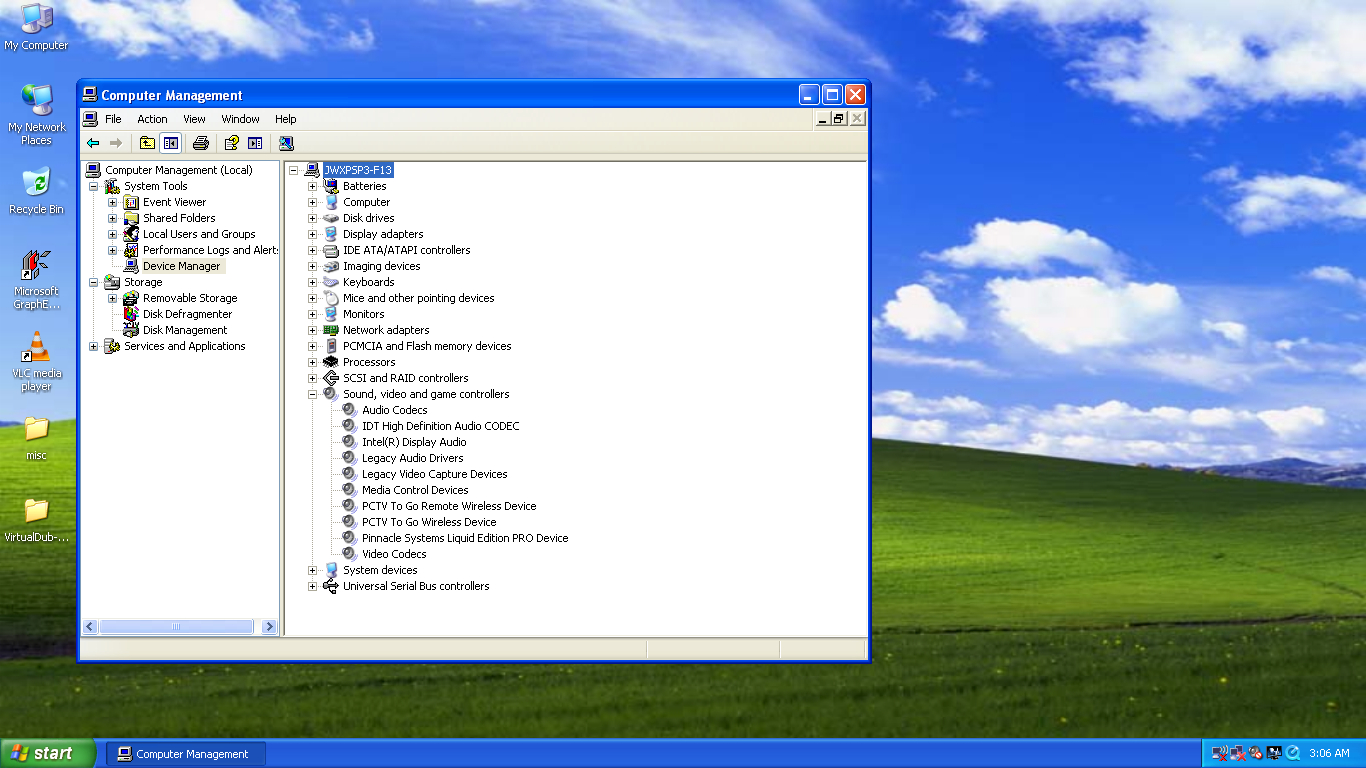This screenshot has height=768, width=1366.
Task: Click the left pane scroll right arrow
Action: coord(269,627)
